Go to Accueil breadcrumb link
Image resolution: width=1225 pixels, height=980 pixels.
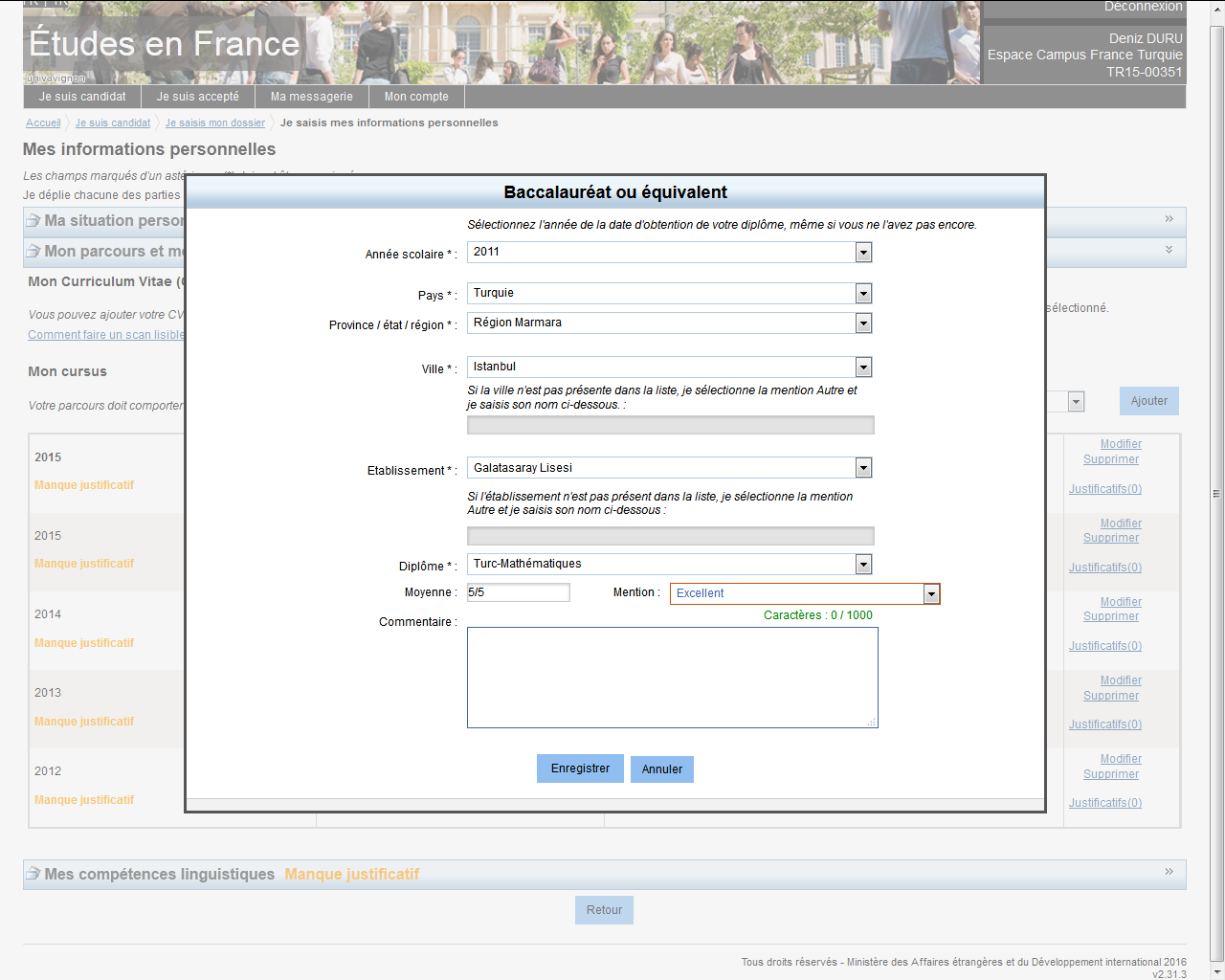(x=43, y=122)
